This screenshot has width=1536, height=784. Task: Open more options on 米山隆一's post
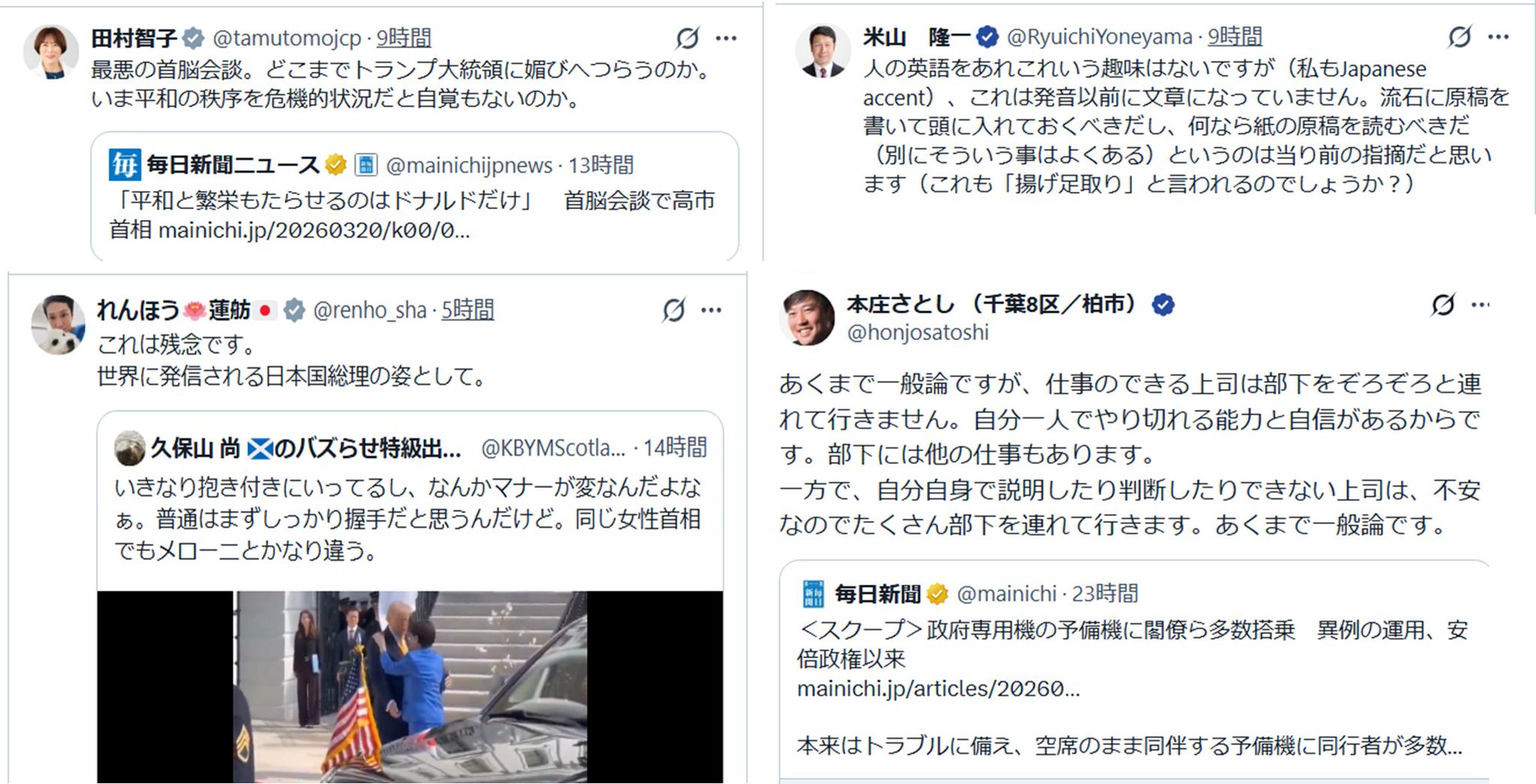coord(1498,37)
